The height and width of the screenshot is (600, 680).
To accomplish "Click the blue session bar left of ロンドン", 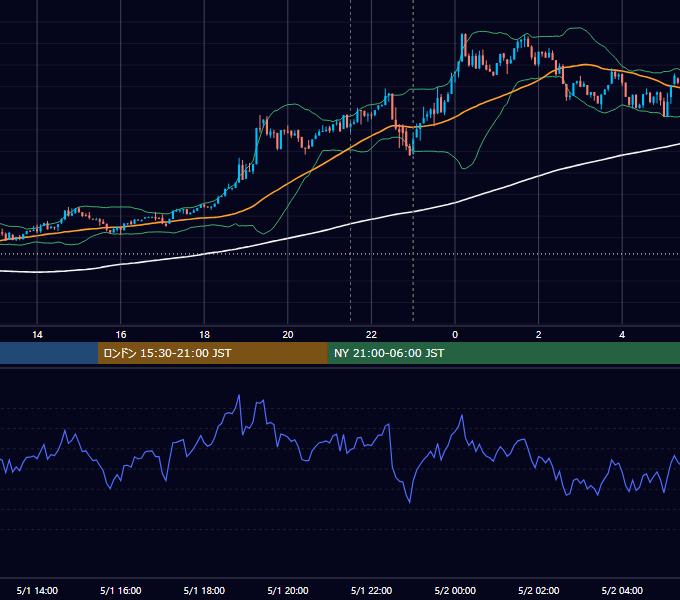I will coord(49,353).
